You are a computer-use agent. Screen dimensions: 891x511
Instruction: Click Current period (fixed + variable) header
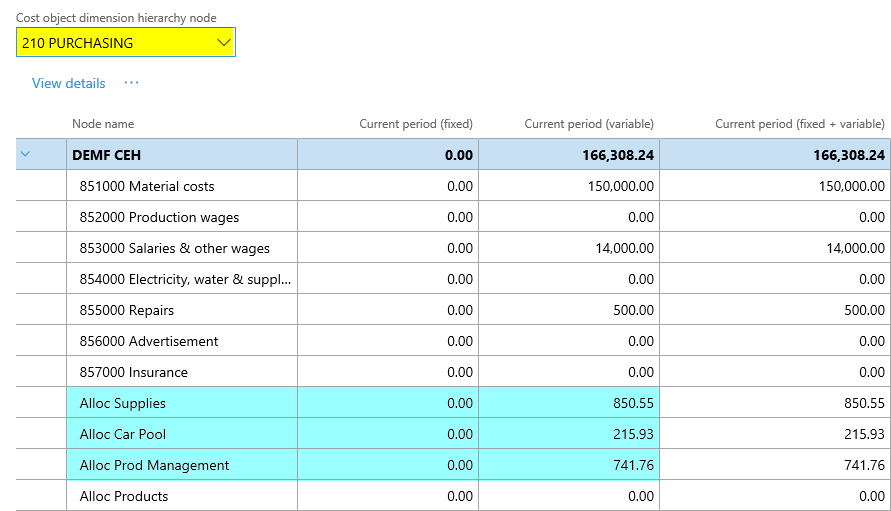pyautogui.click(x=799, y=124)
